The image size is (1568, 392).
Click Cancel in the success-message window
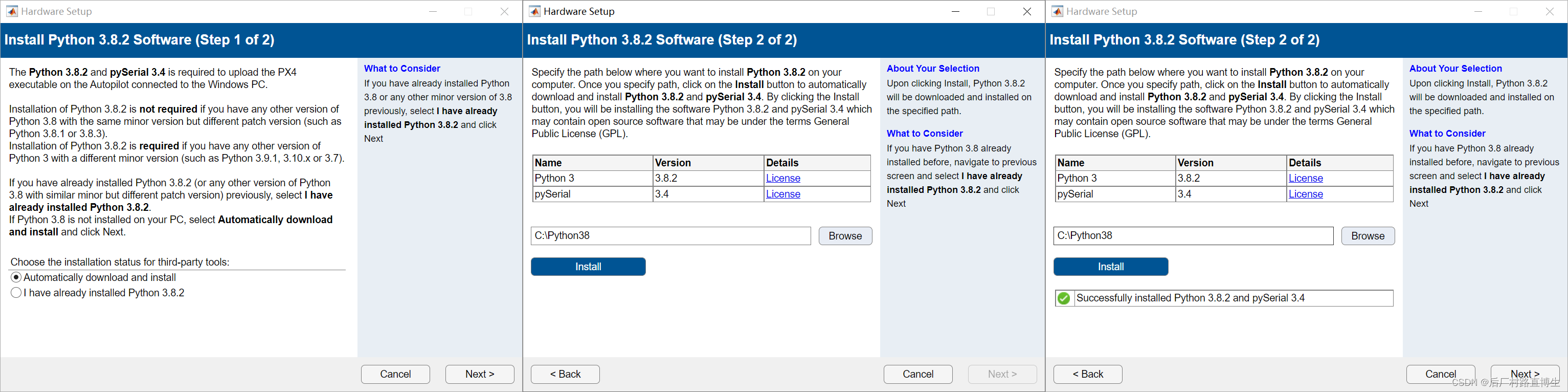pos(1441,375)
